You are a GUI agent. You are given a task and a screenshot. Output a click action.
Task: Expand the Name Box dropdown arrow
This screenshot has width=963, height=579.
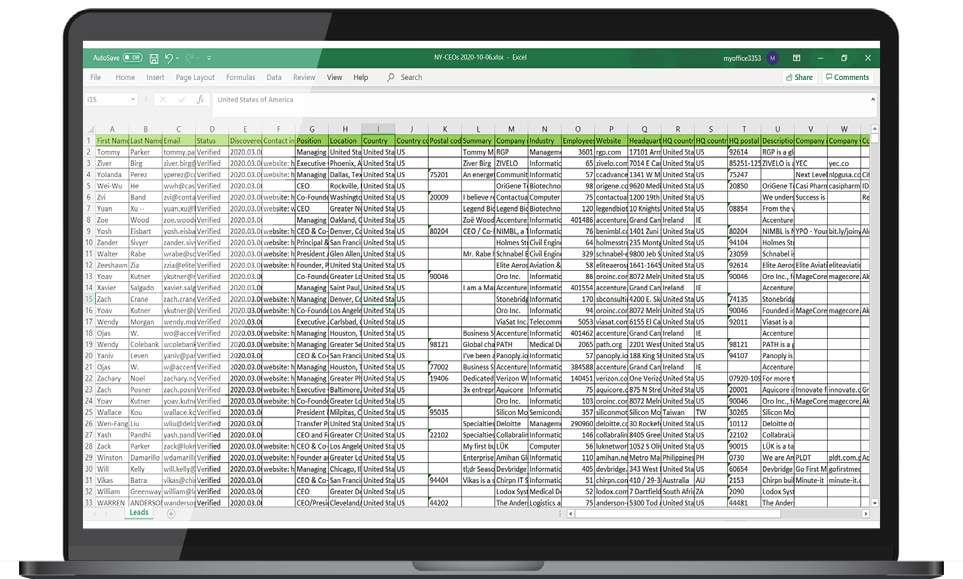[133, 99]
